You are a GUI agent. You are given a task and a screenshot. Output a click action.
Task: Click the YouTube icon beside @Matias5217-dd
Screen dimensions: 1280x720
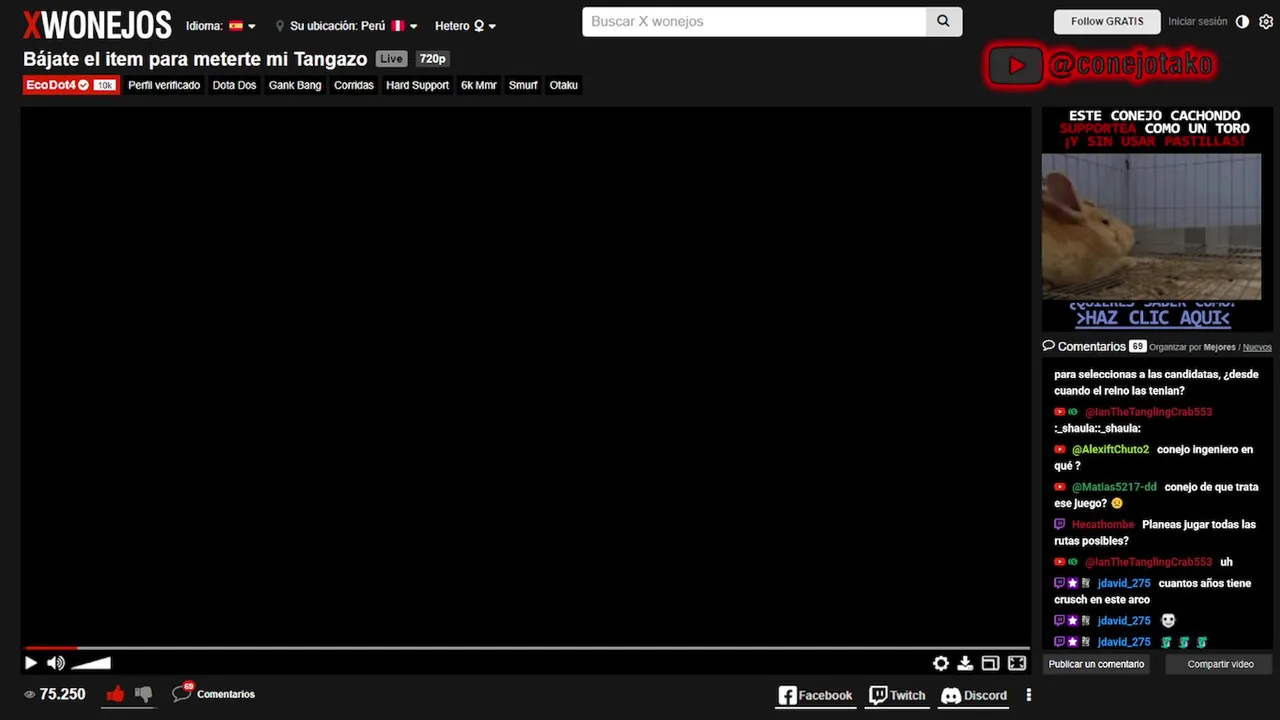click(1060, 487)
